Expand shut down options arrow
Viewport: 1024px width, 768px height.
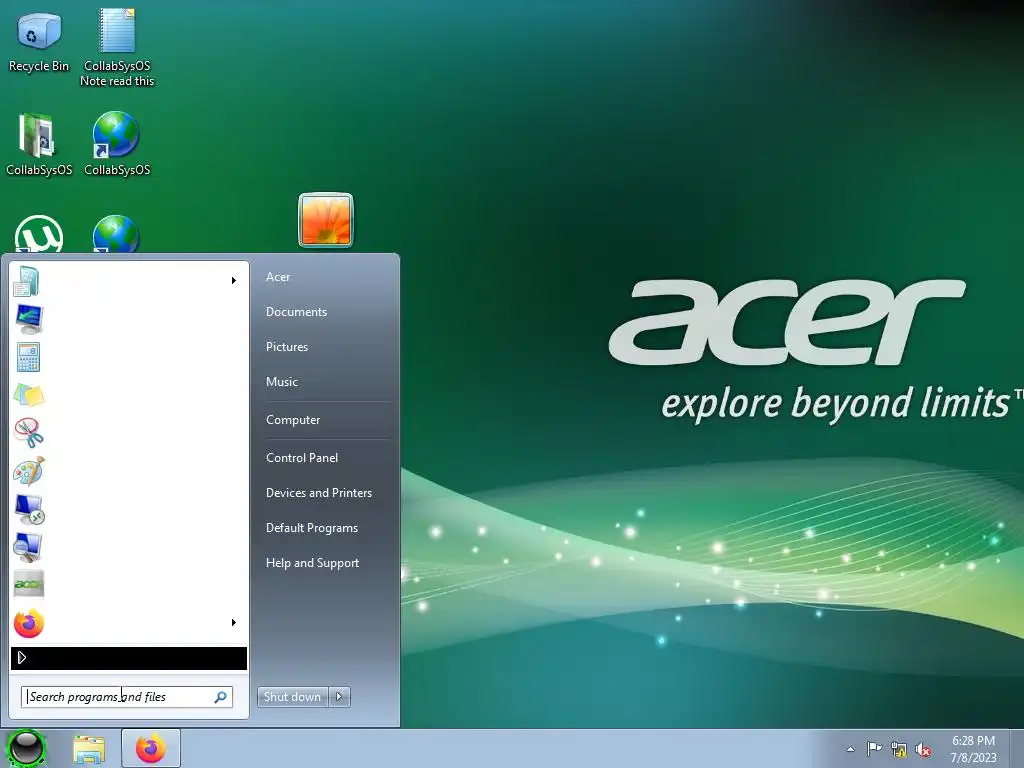pos(339,697)
